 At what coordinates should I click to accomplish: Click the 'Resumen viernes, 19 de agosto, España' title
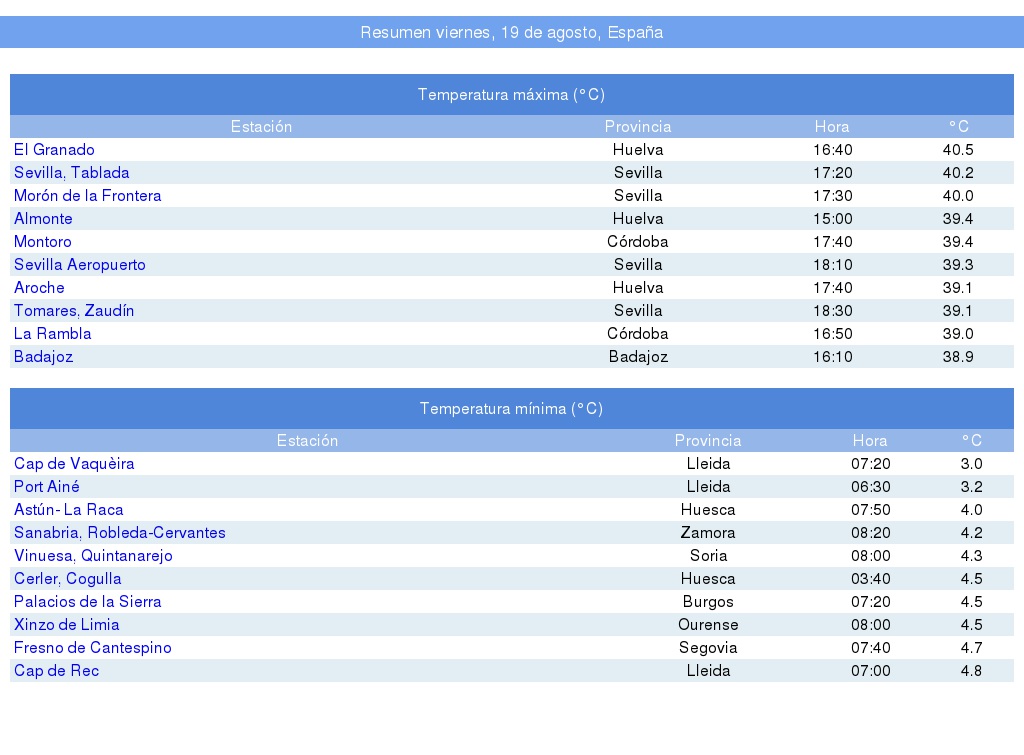[x=512, y=32]
